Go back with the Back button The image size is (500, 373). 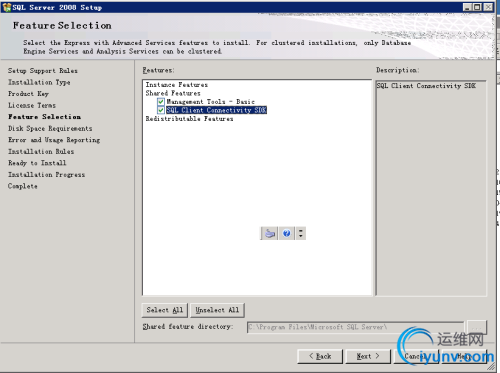point(320,356)
